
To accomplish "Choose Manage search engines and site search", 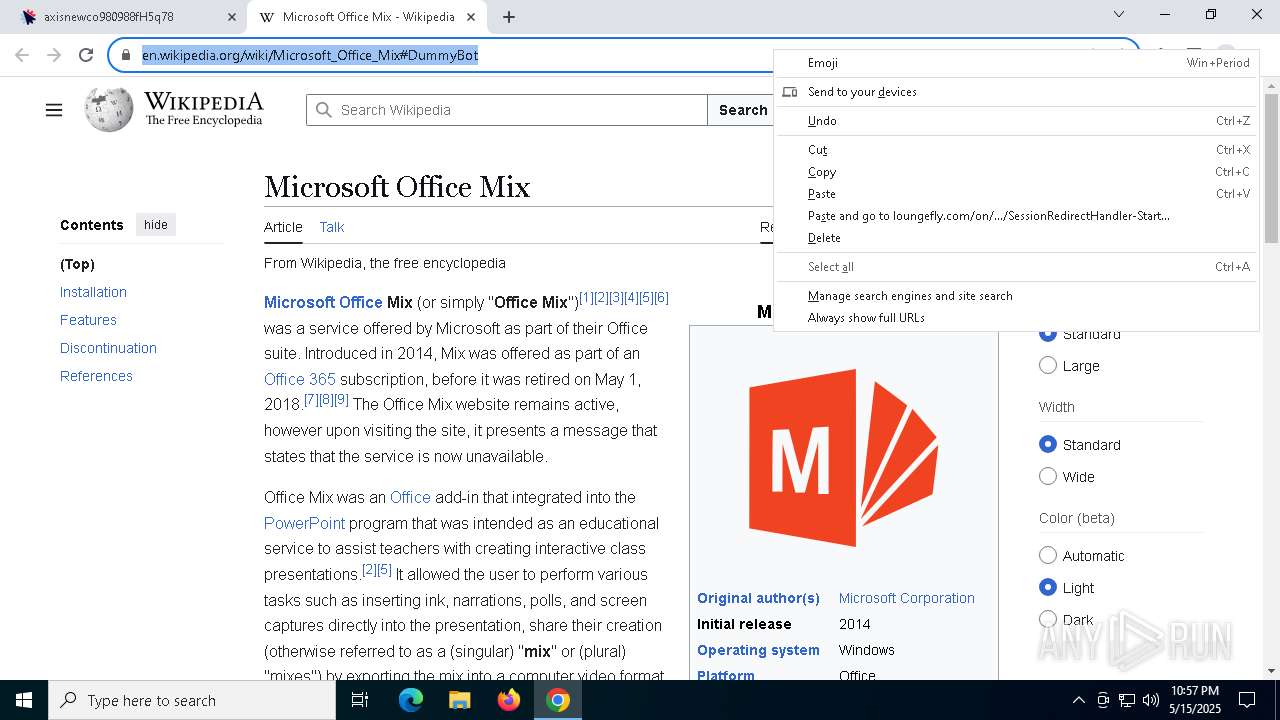I will [x=1016, y=296].
